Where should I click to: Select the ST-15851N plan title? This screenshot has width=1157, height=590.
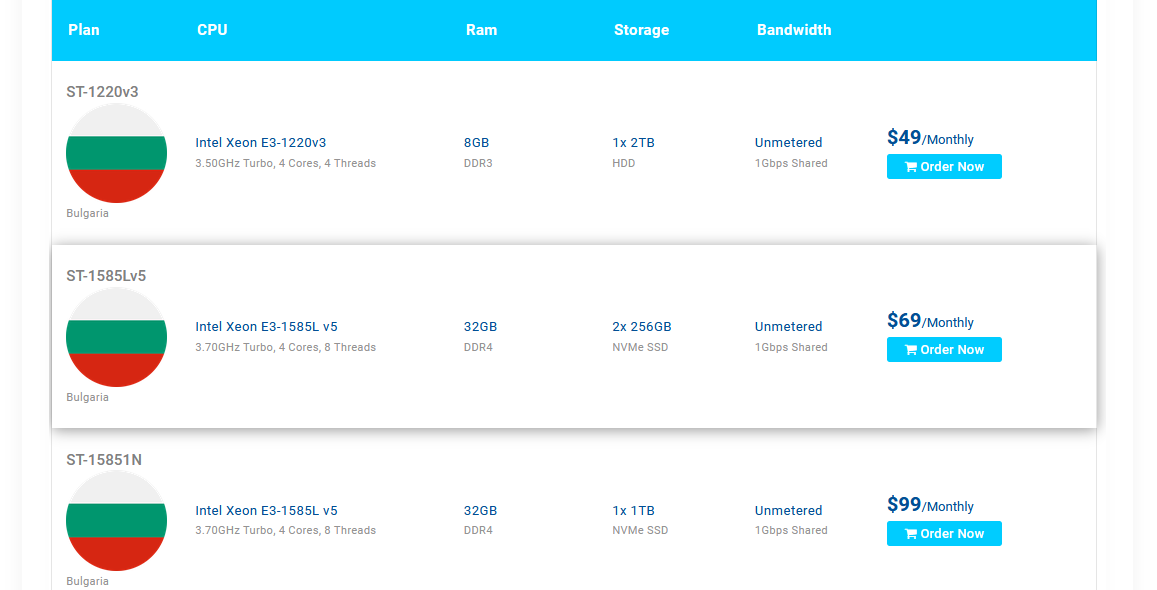pyautogui.click(x=104, y=460)
